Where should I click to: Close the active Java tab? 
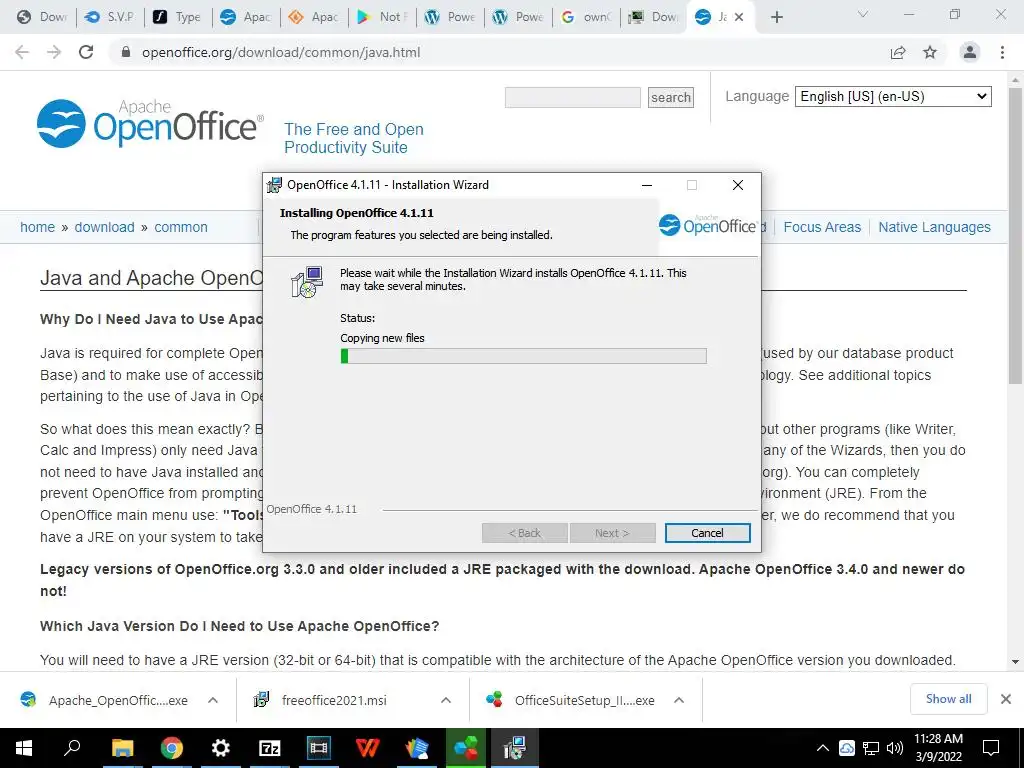[739, 17]
